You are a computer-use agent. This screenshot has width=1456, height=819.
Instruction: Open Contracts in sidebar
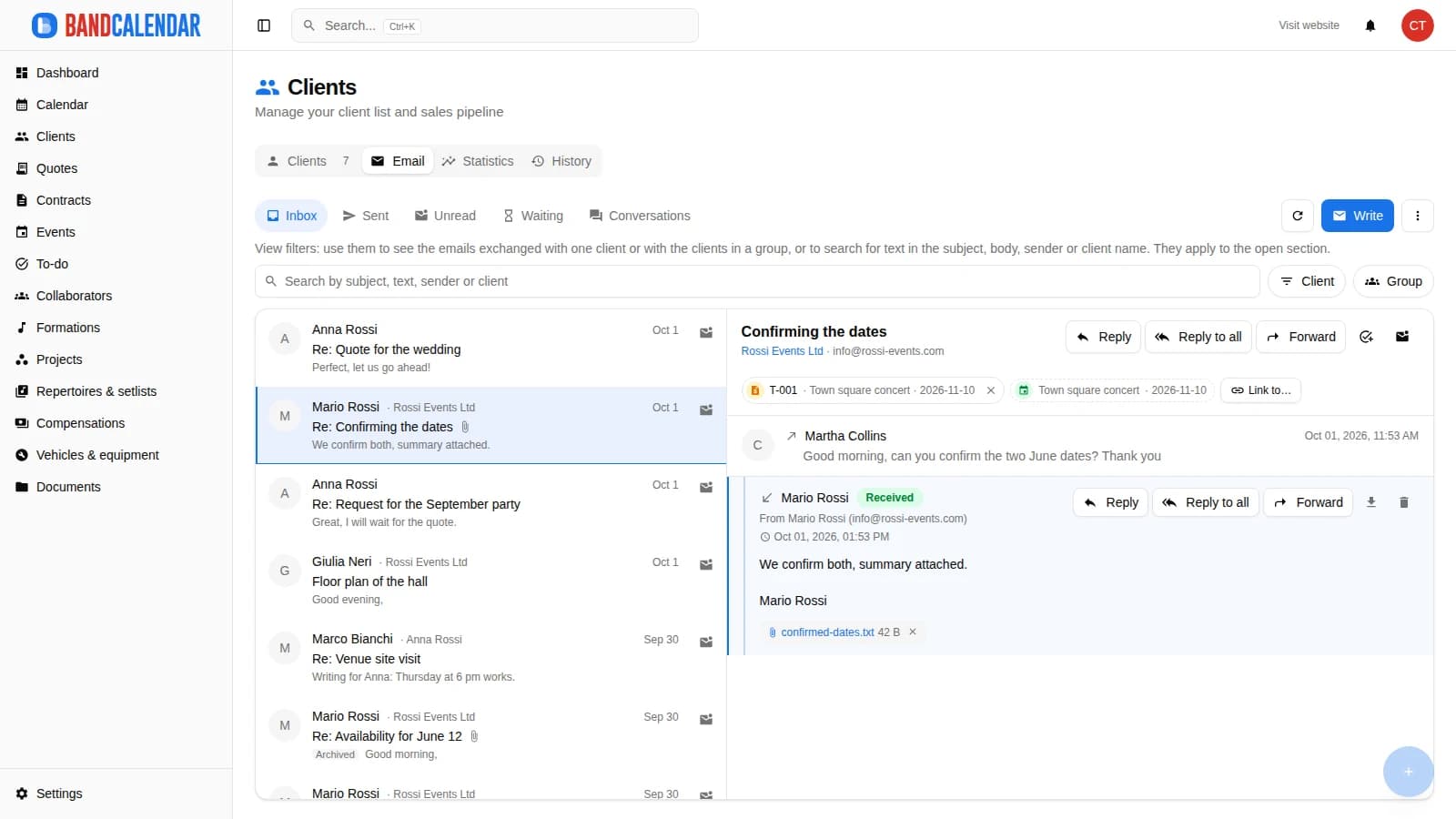(116, 200)
